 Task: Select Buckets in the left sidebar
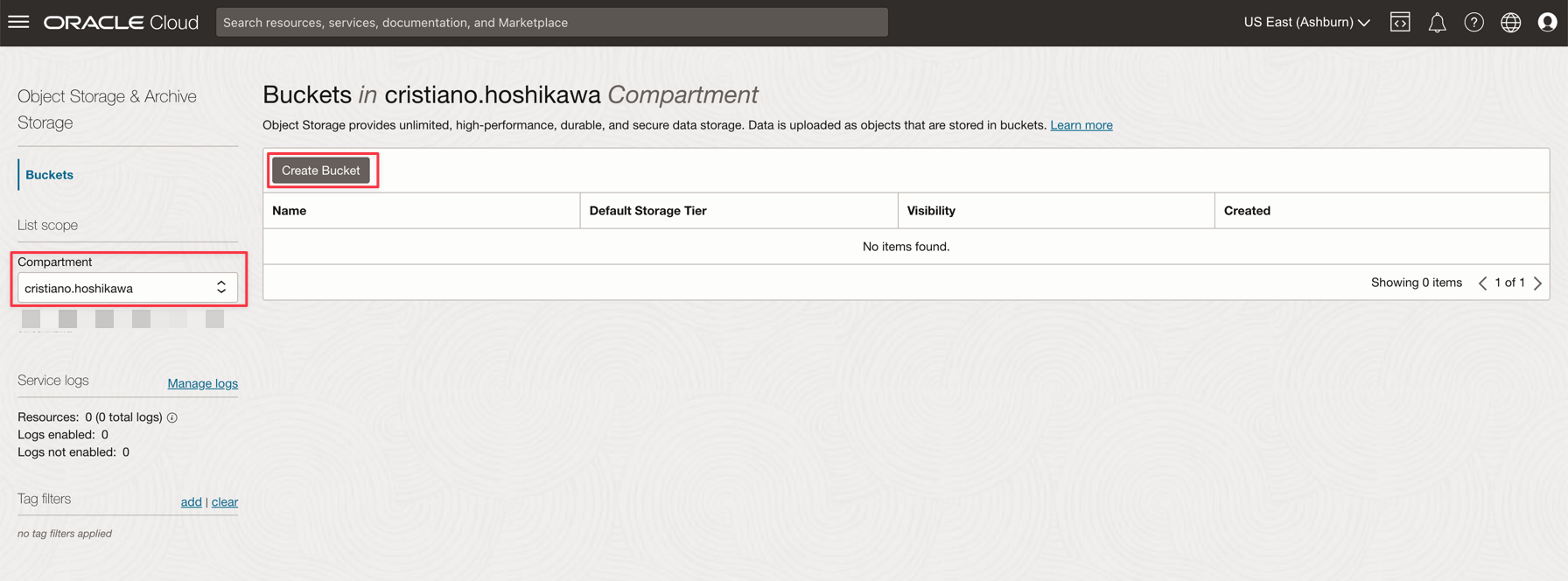[49, 175]
